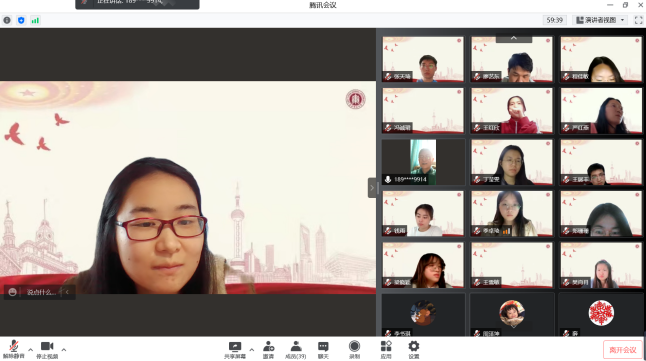Image resolution: width=646 pixels, height=361 pixels.
Task: Start recording with 录制 button
Action: (x=354, y=350)
